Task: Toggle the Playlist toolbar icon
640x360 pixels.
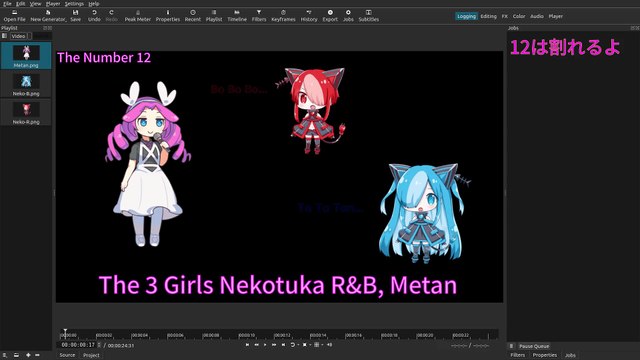Action: [214, 16]
